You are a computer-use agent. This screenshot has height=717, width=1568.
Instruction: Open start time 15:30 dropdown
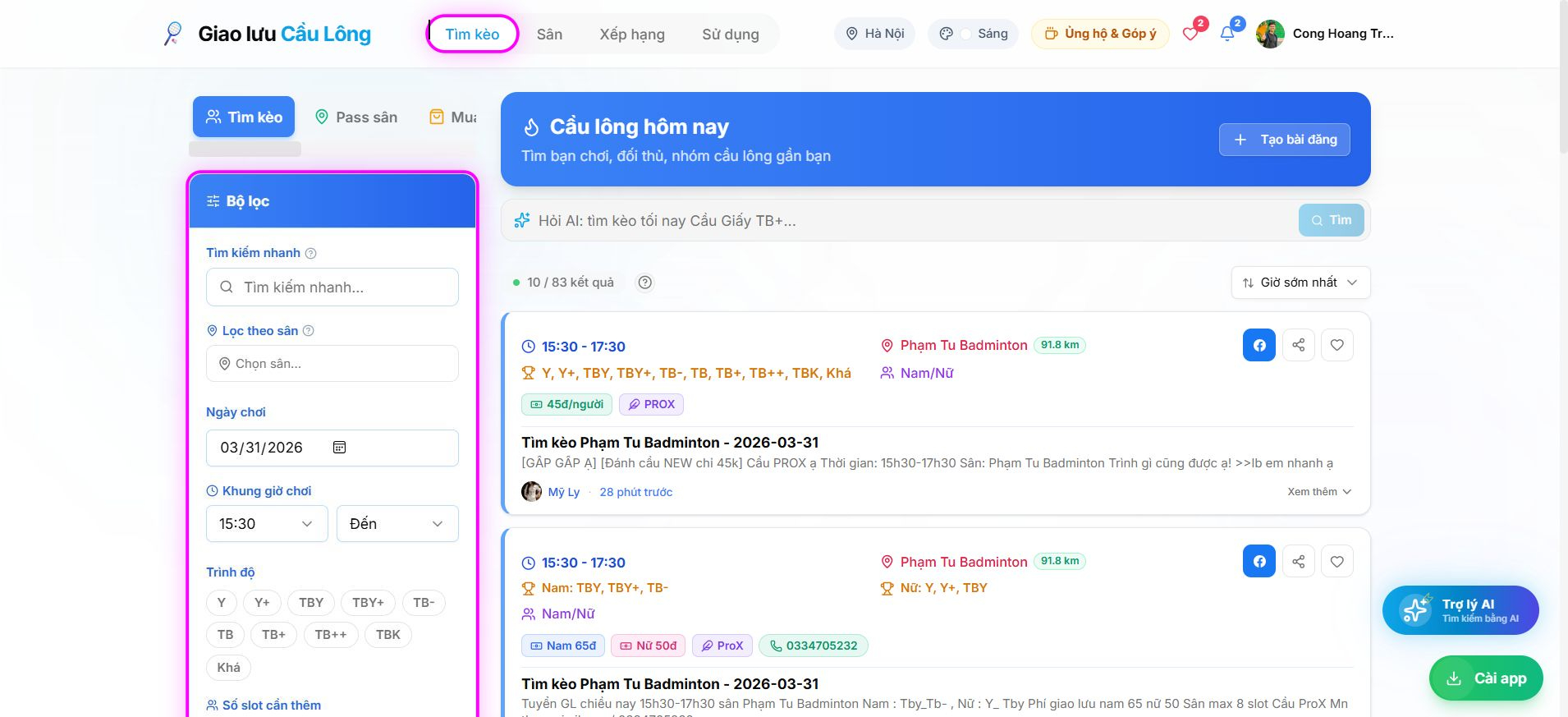267,524
